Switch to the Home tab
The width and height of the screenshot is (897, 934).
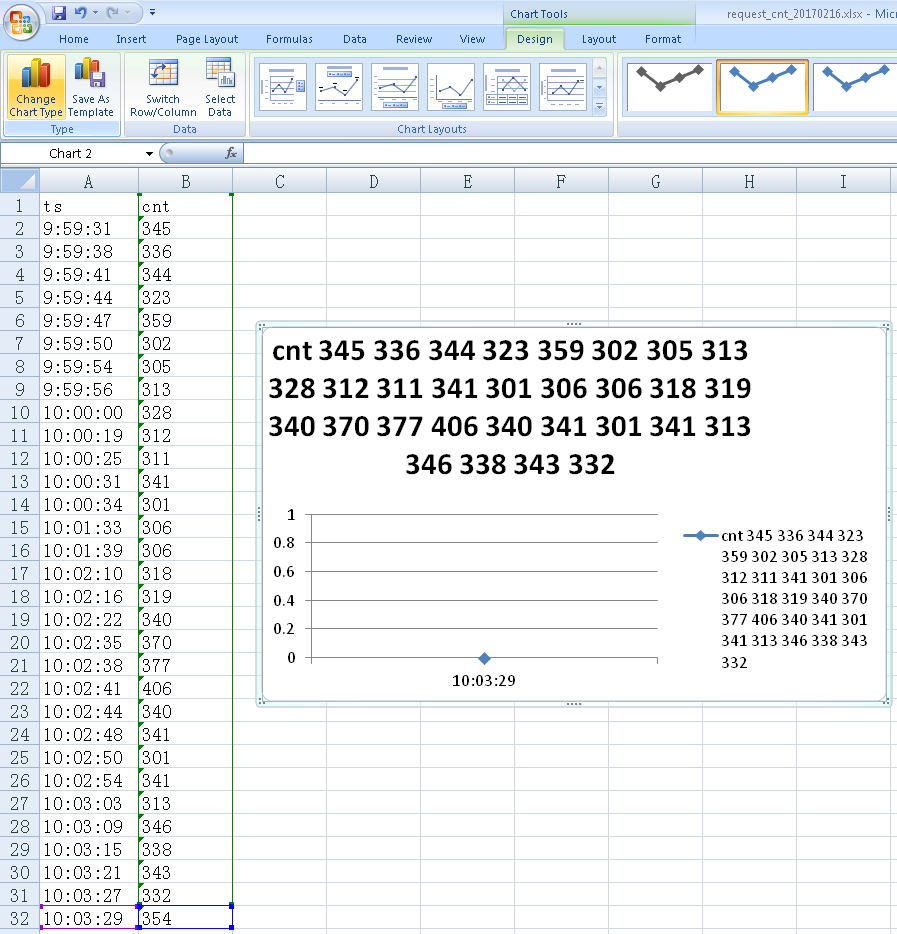[x=74, y=39]
